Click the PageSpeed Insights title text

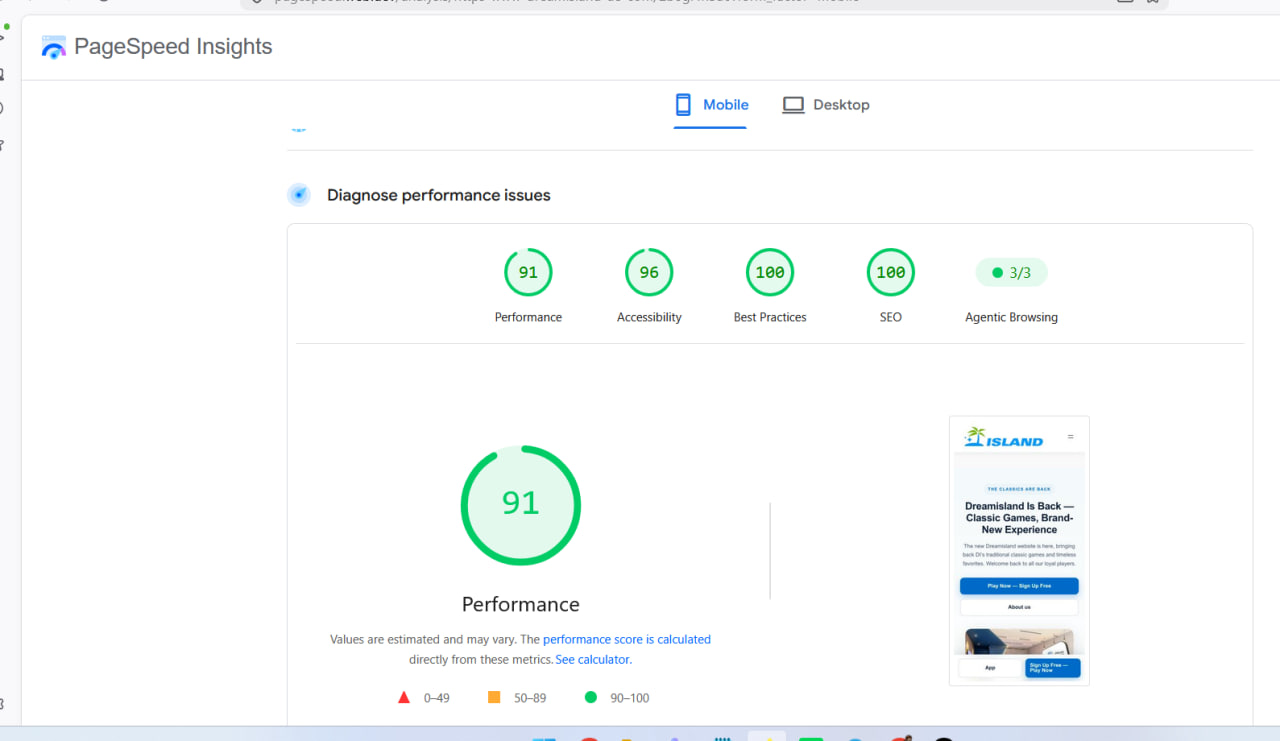pos(173,47)
